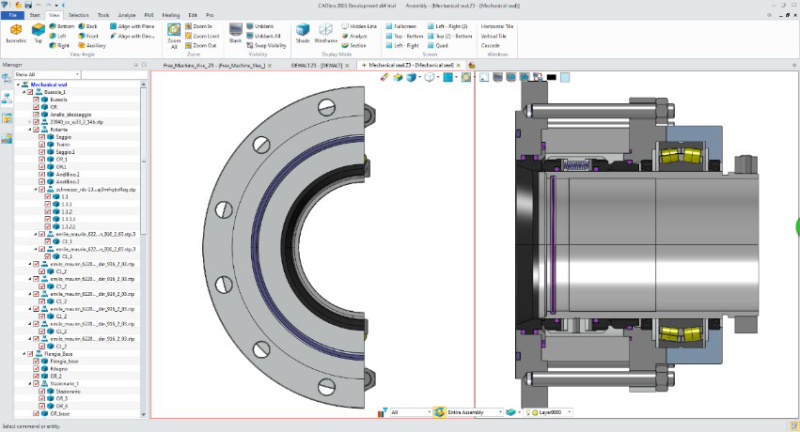Click the black color swatch in viewport toolbar
The image size is (800, 432).
[552, 78]
